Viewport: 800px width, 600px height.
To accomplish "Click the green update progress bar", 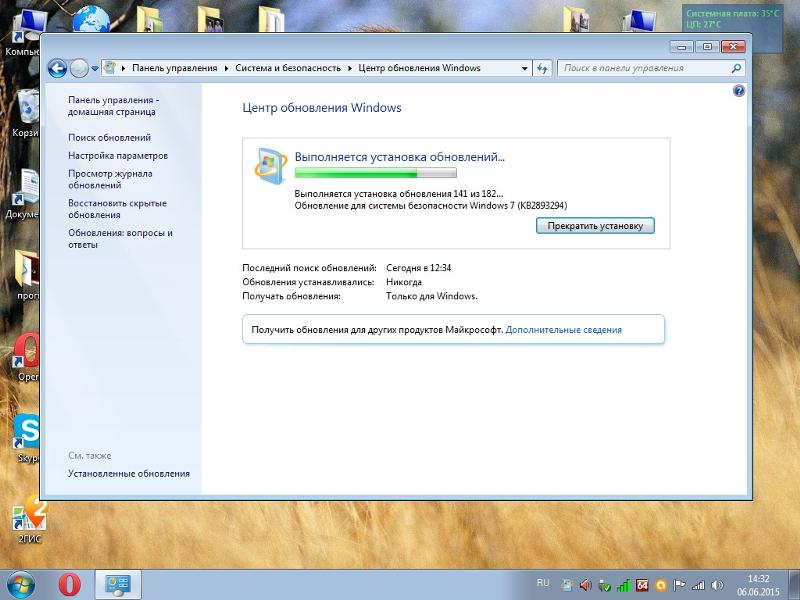I will pyautogui.click(x=376, y=173).
